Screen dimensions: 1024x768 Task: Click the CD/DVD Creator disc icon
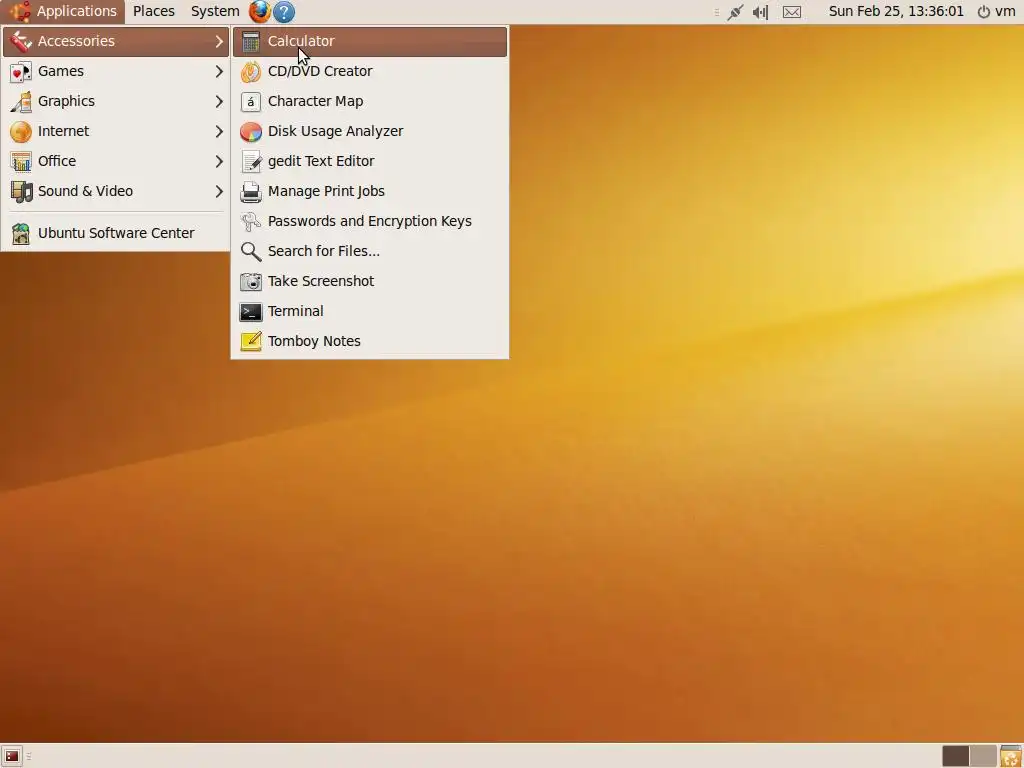[251, 71]
